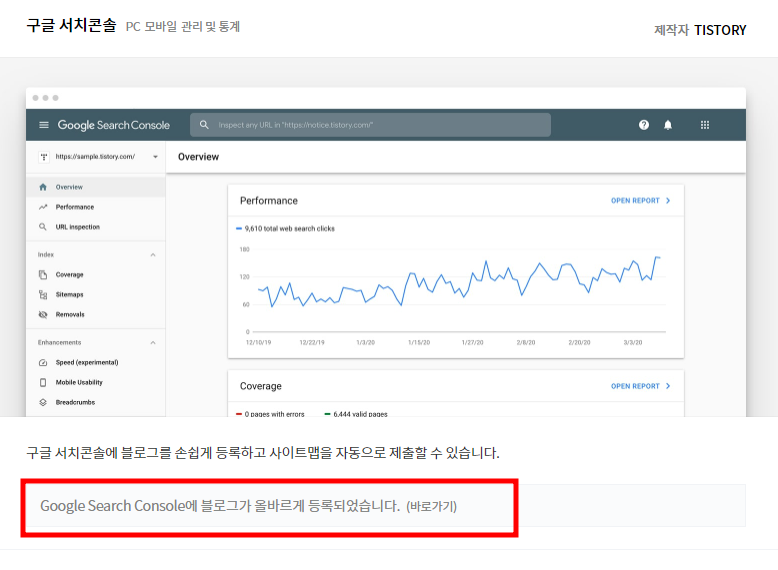Click the Performance card heading
The height and width of the screenshot is (570, 778).
[x=269, y=200]
